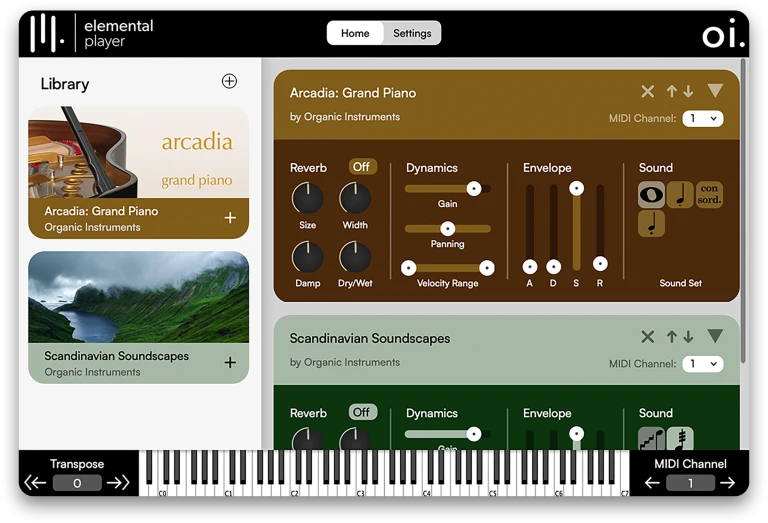Collapse the Scandinavian Soundscapes panel triangle
This screenshot has height=523, width=768.
coord(715,335)
